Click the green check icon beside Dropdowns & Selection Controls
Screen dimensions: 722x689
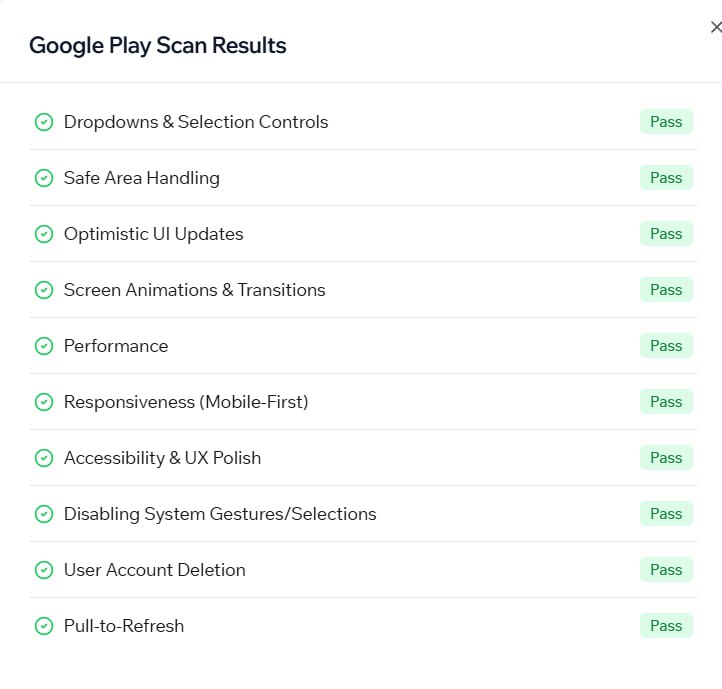[x=43, y=122]
